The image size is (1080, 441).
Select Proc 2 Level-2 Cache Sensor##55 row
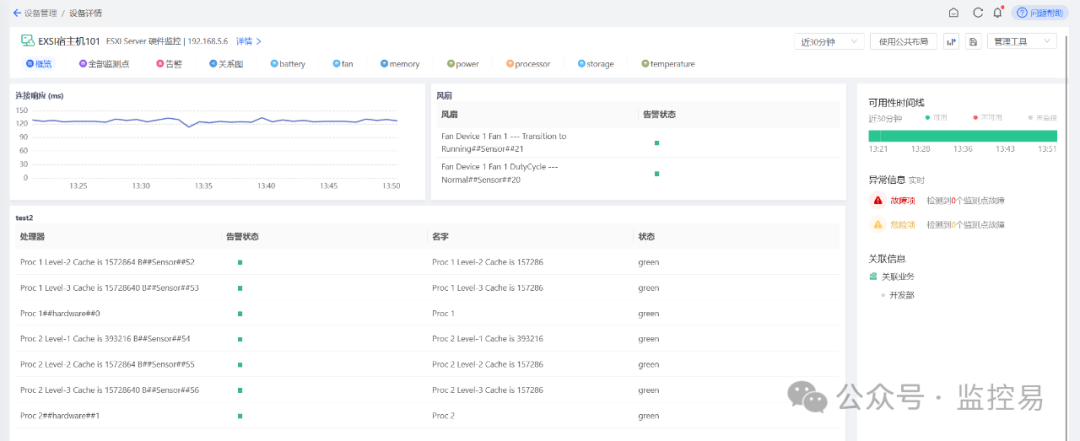427,364
